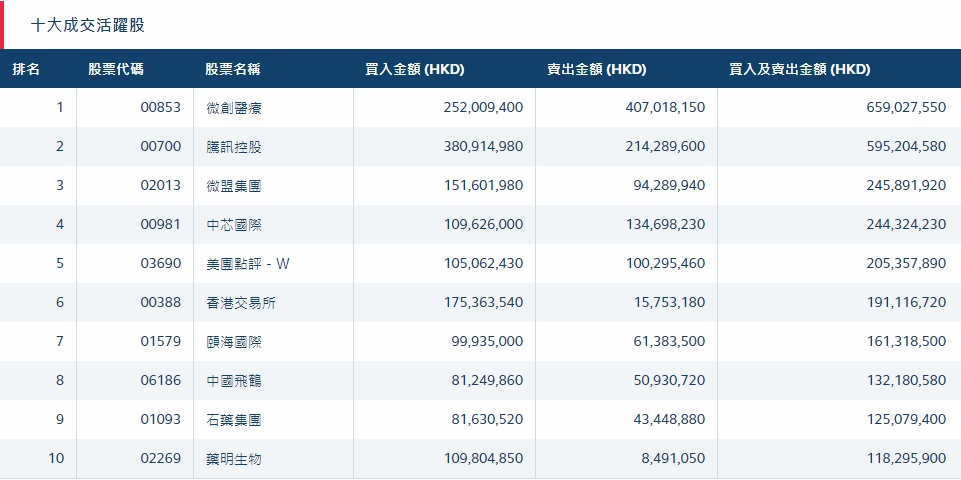Click stock name 香港交易所
This screenshot has height=480, width=961.
(x=240, y=303)
